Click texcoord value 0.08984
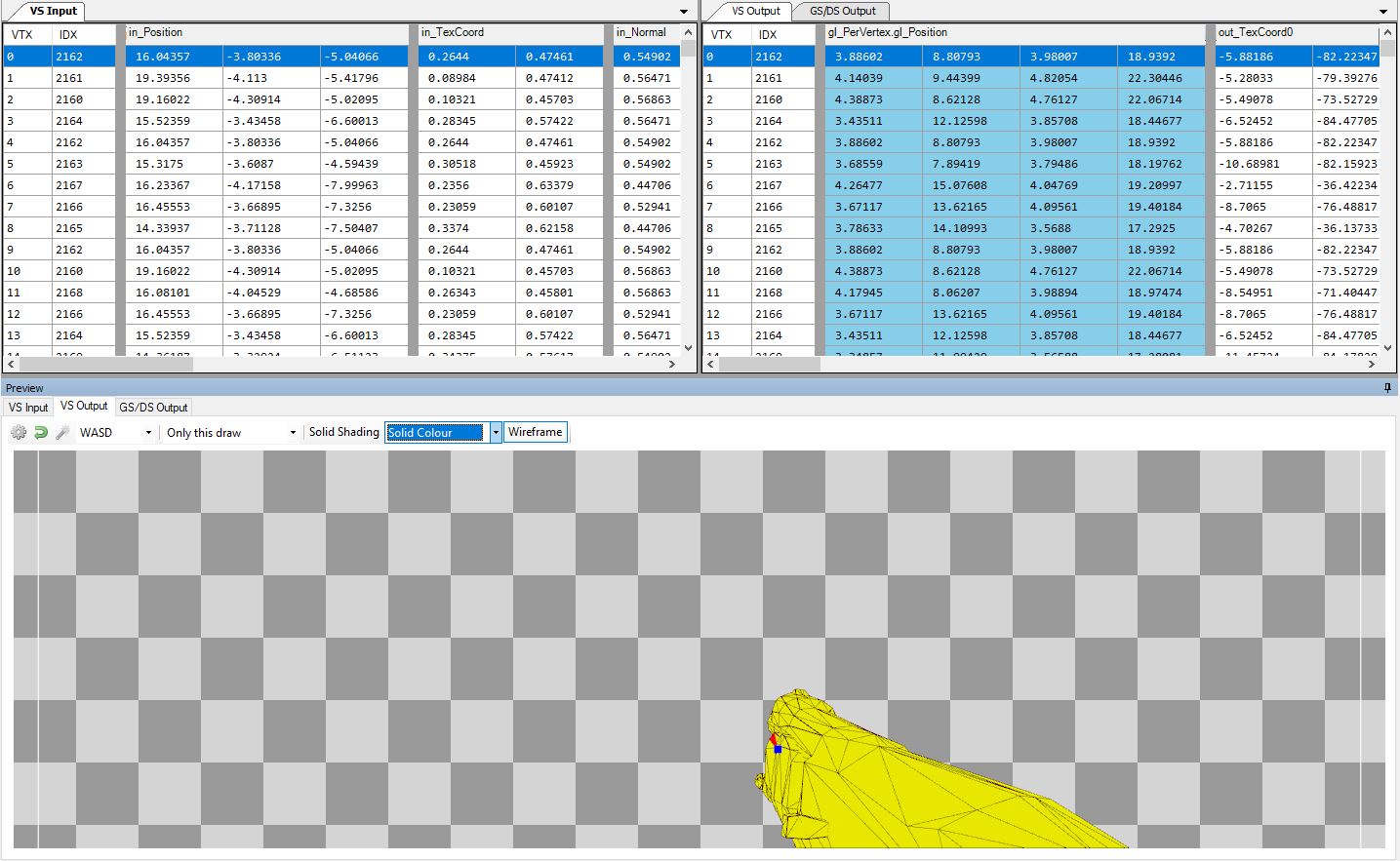 [466, 78]
